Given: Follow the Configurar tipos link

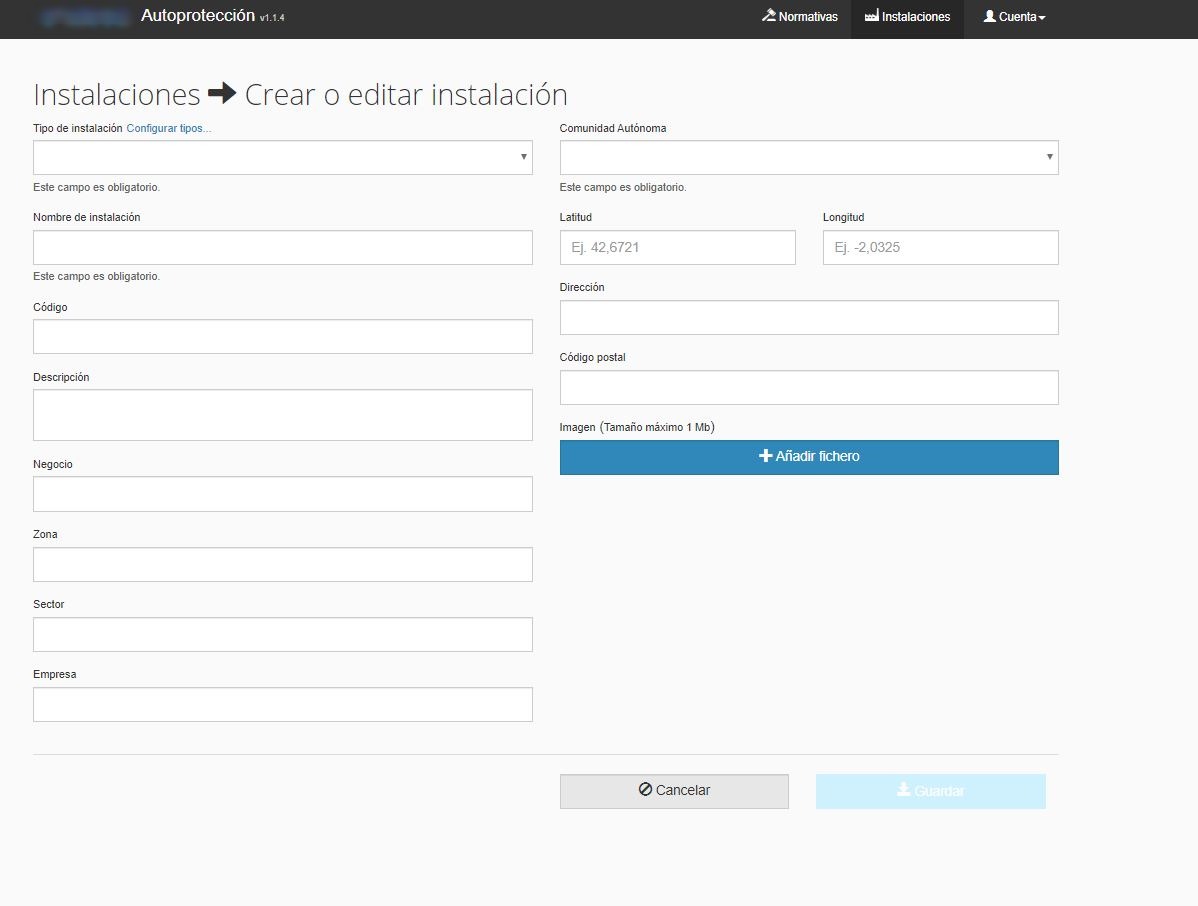Looking at the screenshot, I should 168,128.
